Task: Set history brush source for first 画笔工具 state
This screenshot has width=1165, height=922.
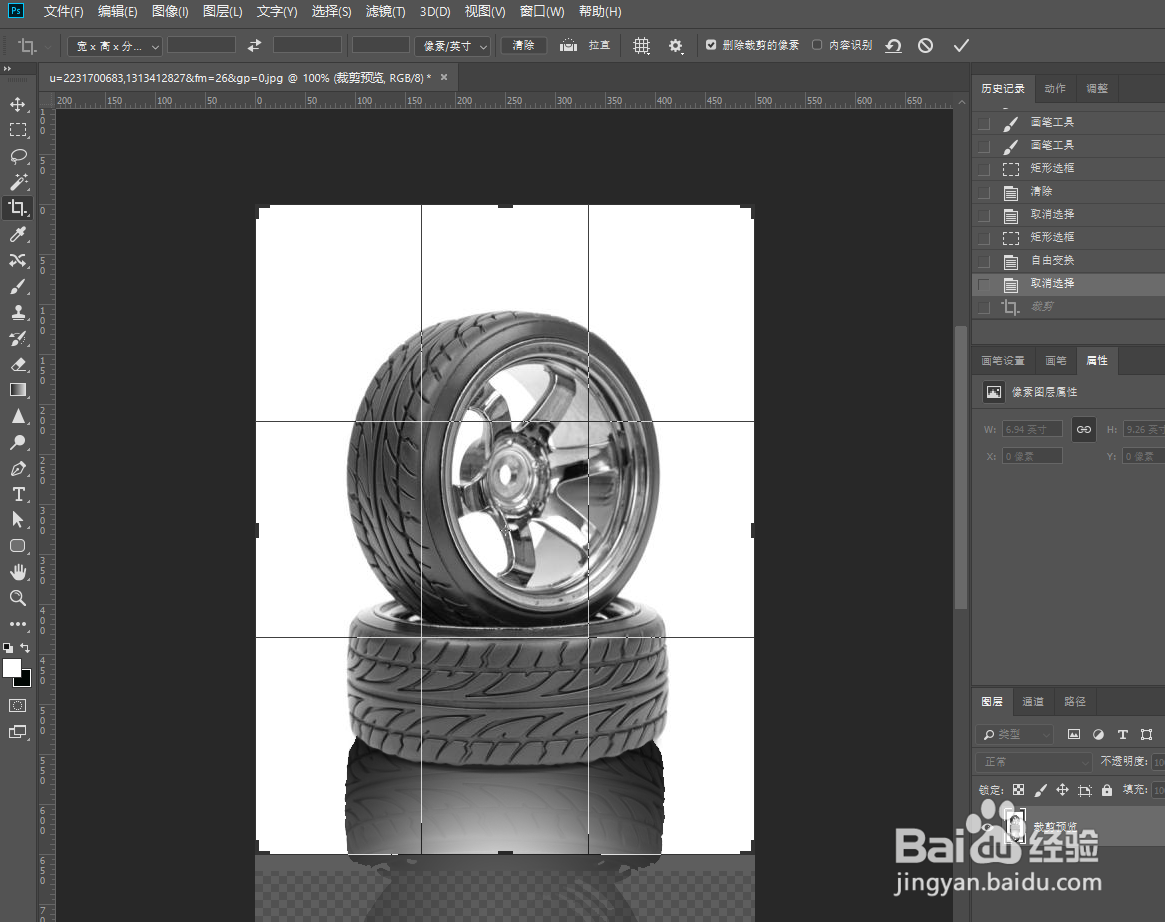Action: pos(984,123)
